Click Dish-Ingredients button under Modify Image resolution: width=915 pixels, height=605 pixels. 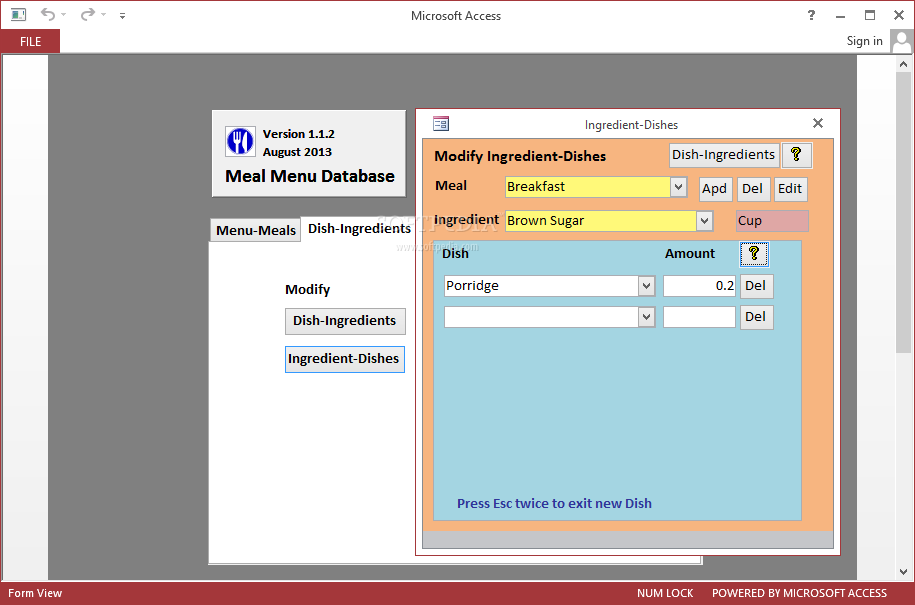(345, 321)
